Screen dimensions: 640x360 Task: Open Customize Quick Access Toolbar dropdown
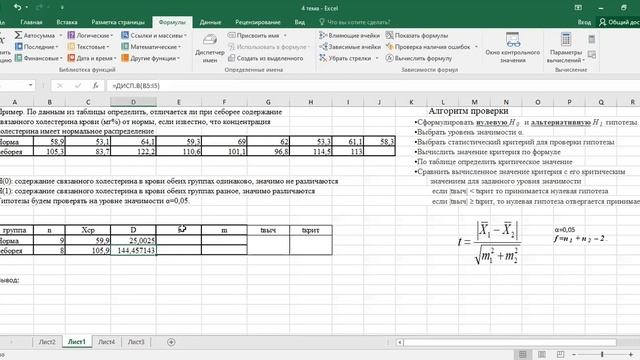click(x=62, y=7)
